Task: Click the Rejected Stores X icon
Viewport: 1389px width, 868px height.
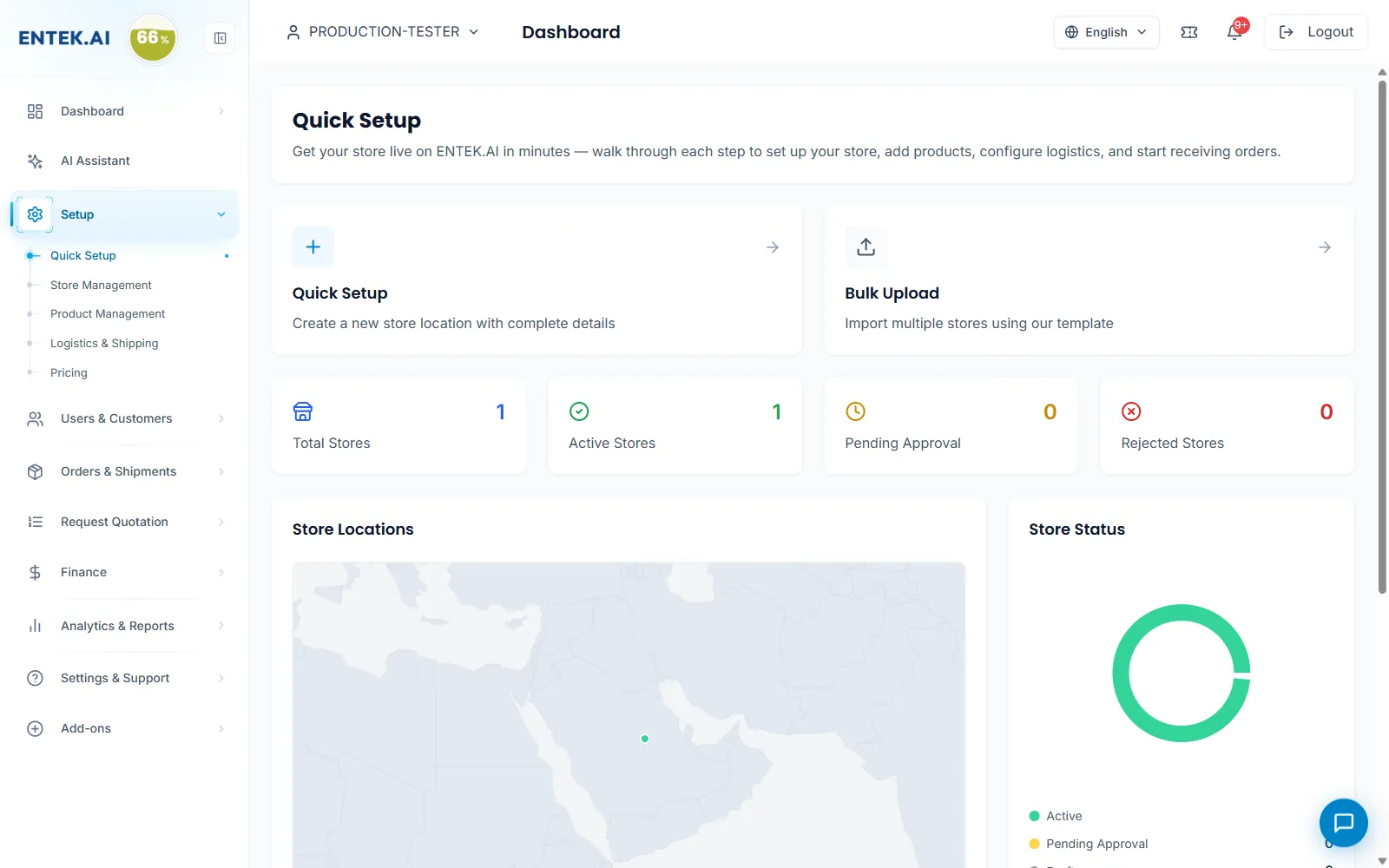Action: [1131, 411]
